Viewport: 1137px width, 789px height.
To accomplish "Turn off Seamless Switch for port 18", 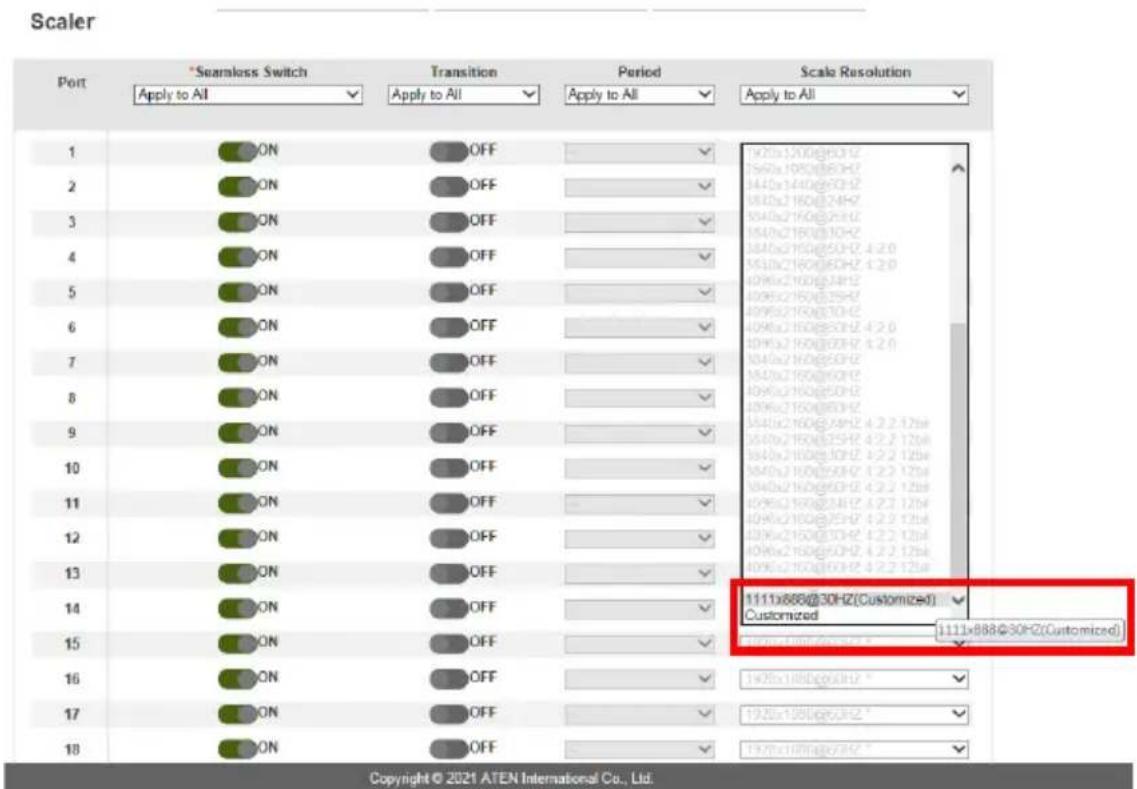I will click(238, 749).
